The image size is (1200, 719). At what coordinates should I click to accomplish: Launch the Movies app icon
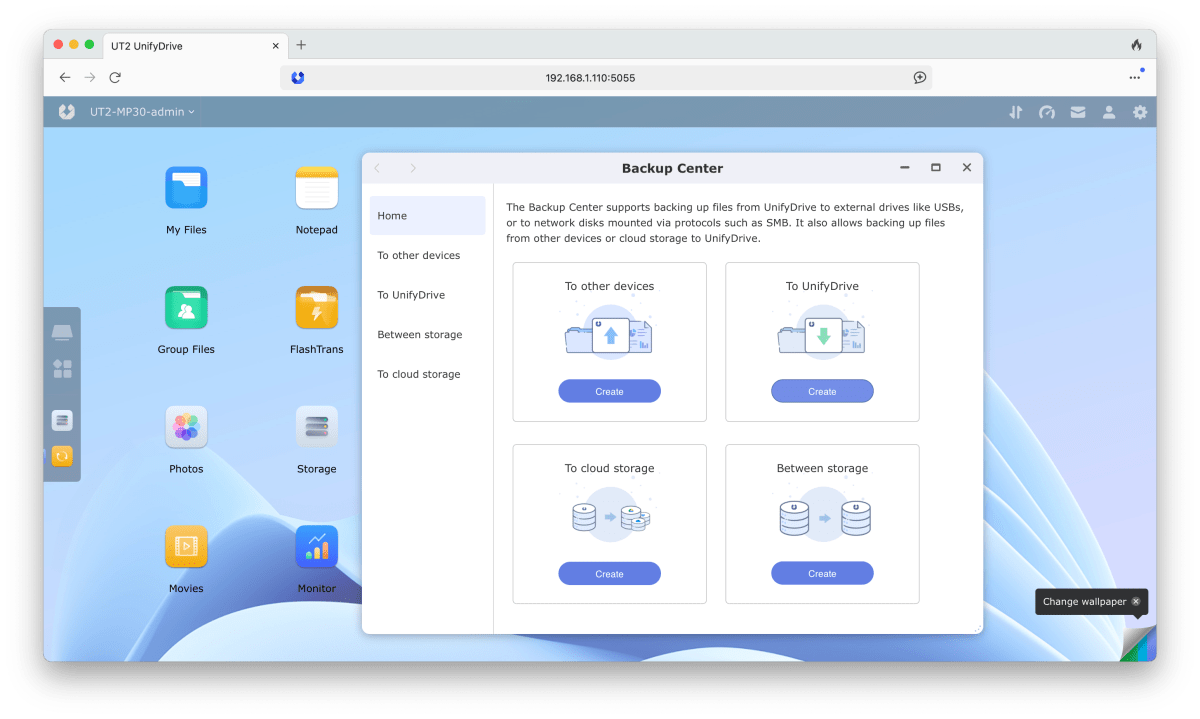[186, 547]
